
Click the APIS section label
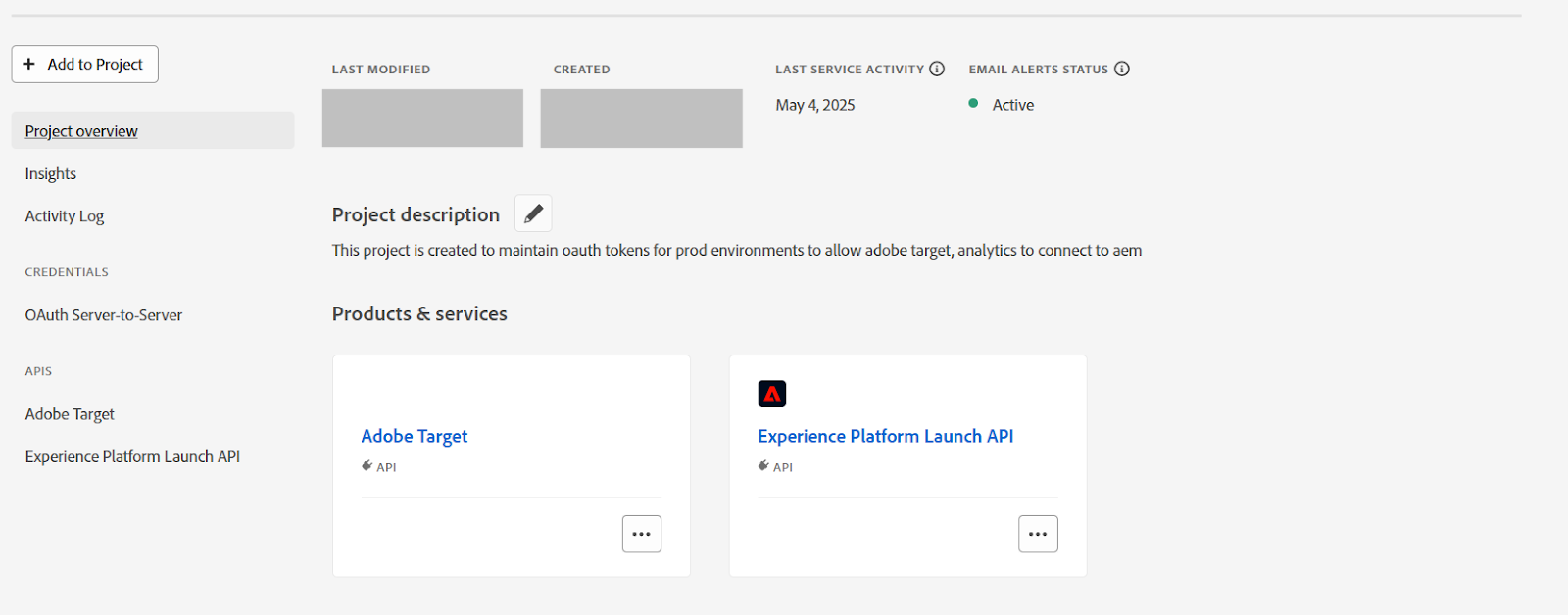tap(38, 371)
